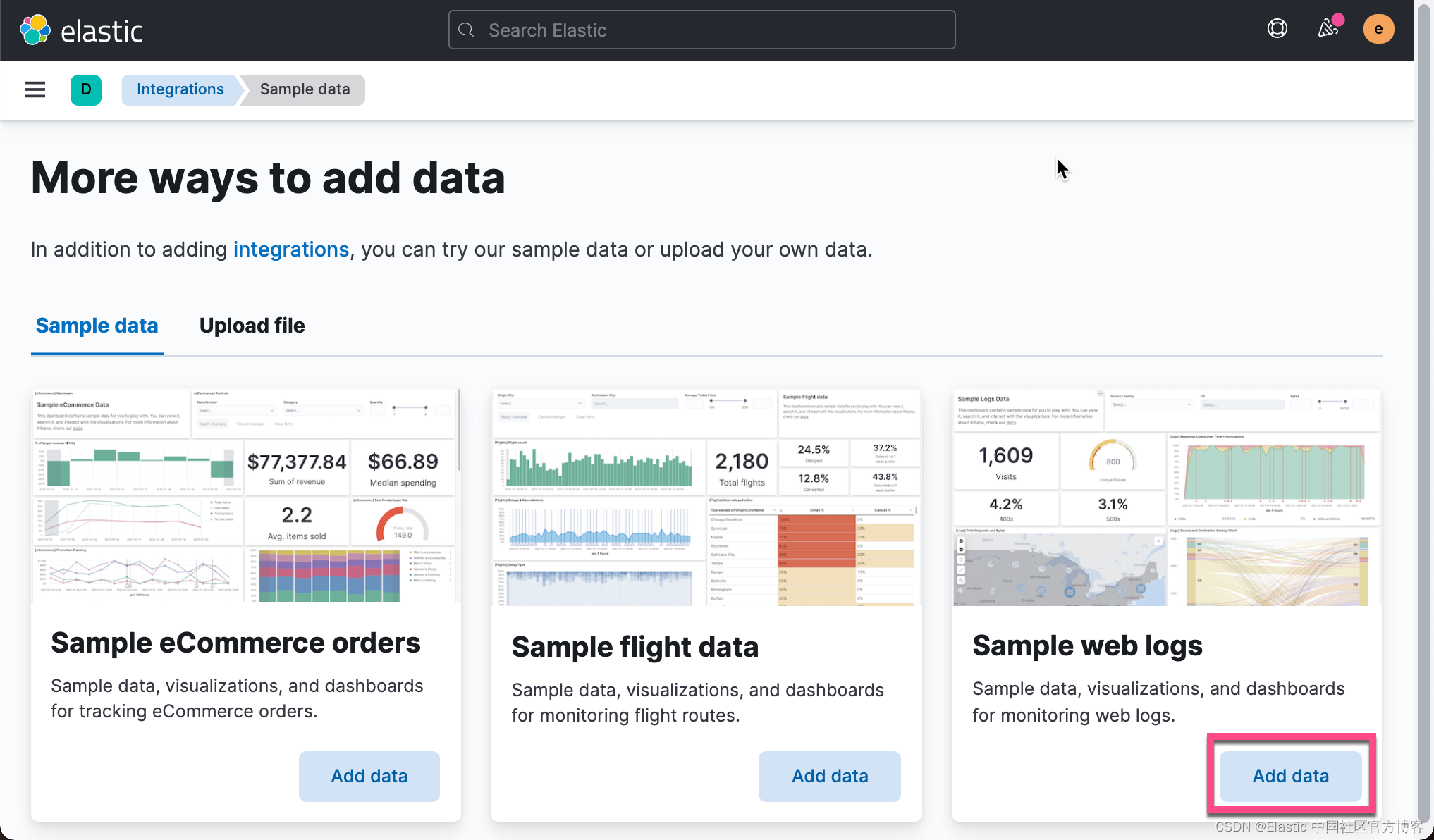Open the help menu

1277,29
